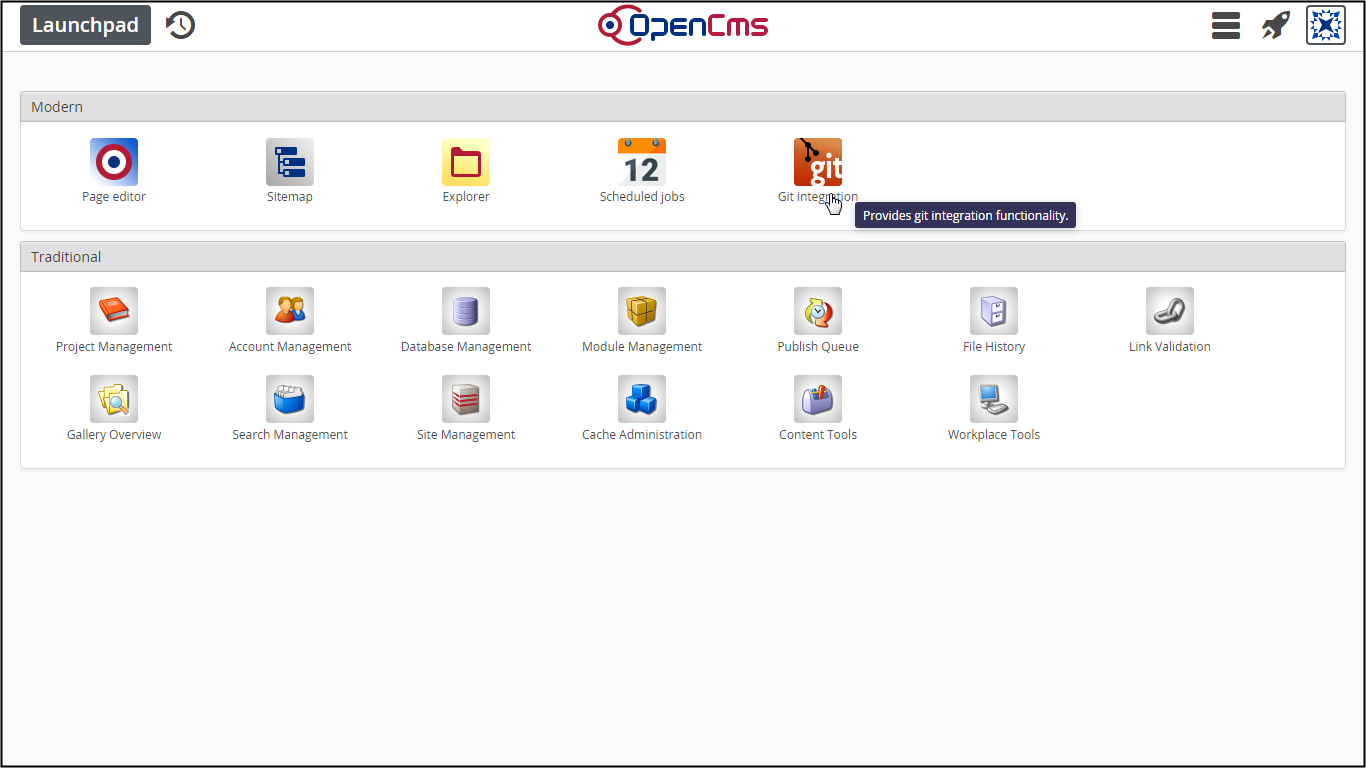Viewport: 1366px width, 768px height.
Task: Open the Publish Queue icon
Action: (x=818, y=312)
